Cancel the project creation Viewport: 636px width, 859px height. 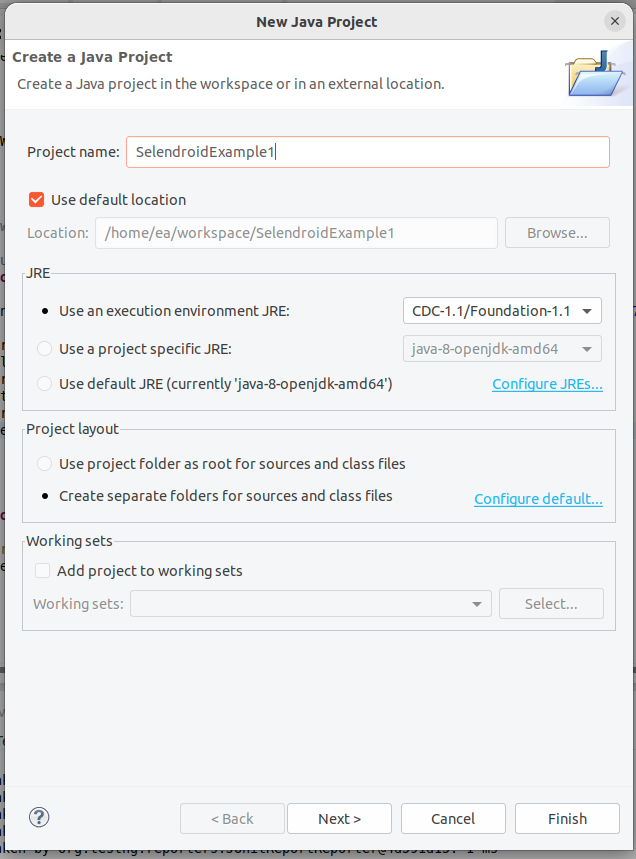pos(453,818)
